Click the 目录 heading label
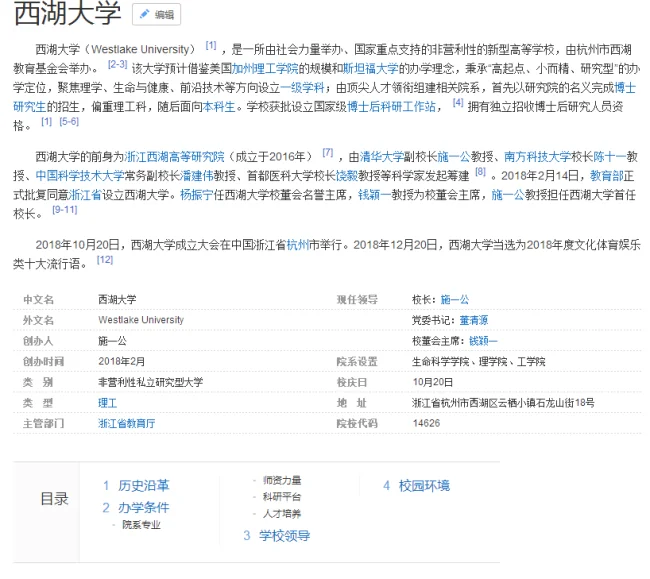 click(54, 499)
